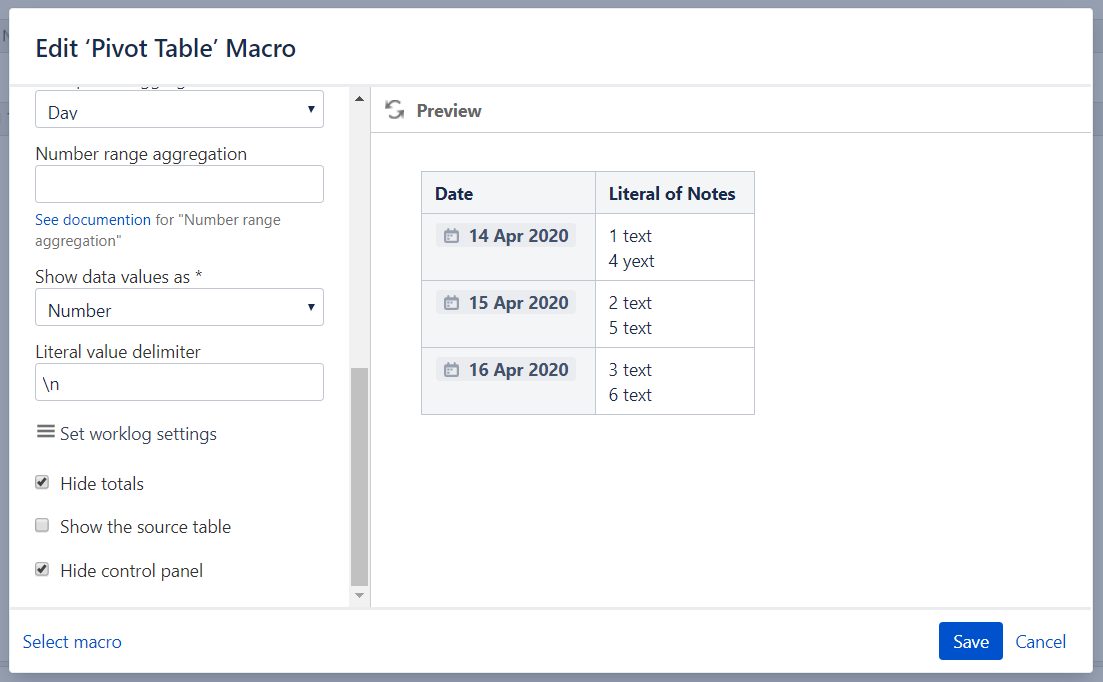1103x682 pixels.
Task: Click the worklog settings hamburger icon
Action: point(45,432)
